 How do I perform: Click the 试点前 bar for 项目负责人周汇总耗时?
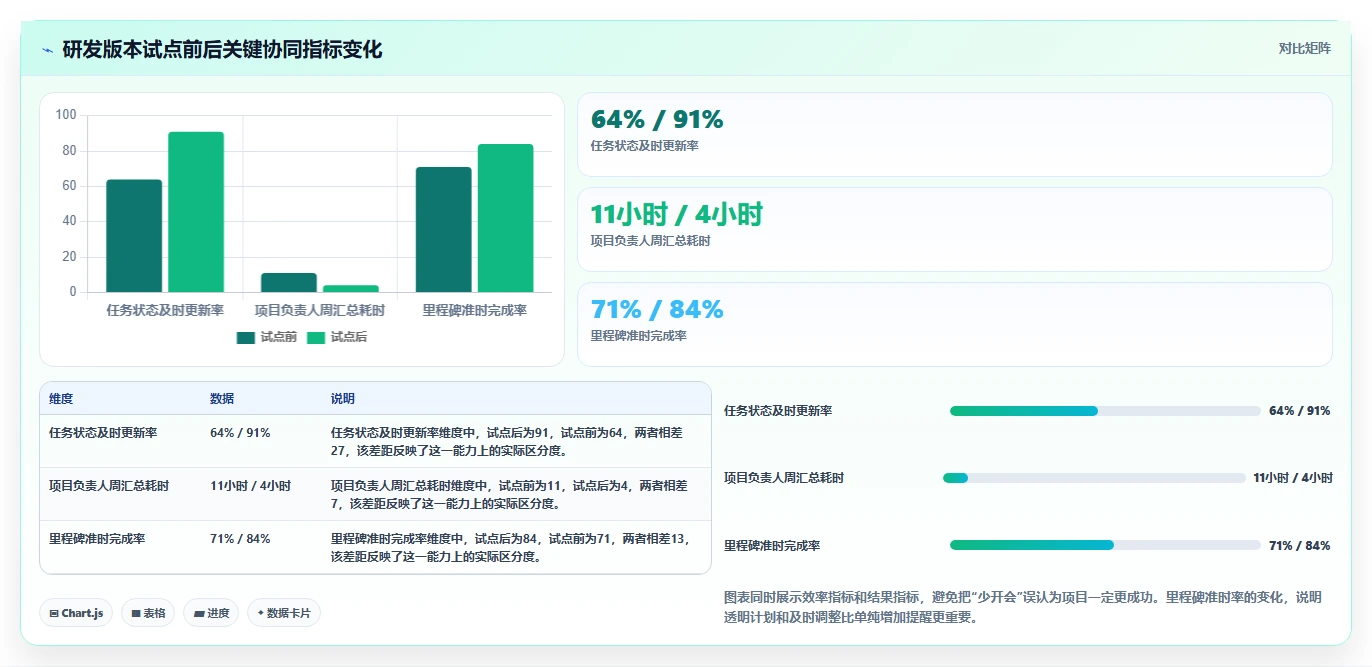[289, 283]
